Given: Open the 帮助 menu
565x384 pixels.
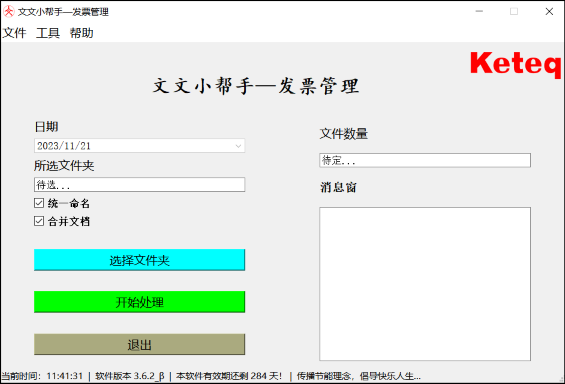Looking at the screenshot, I should pyautogui.click(x=81, y=33).
